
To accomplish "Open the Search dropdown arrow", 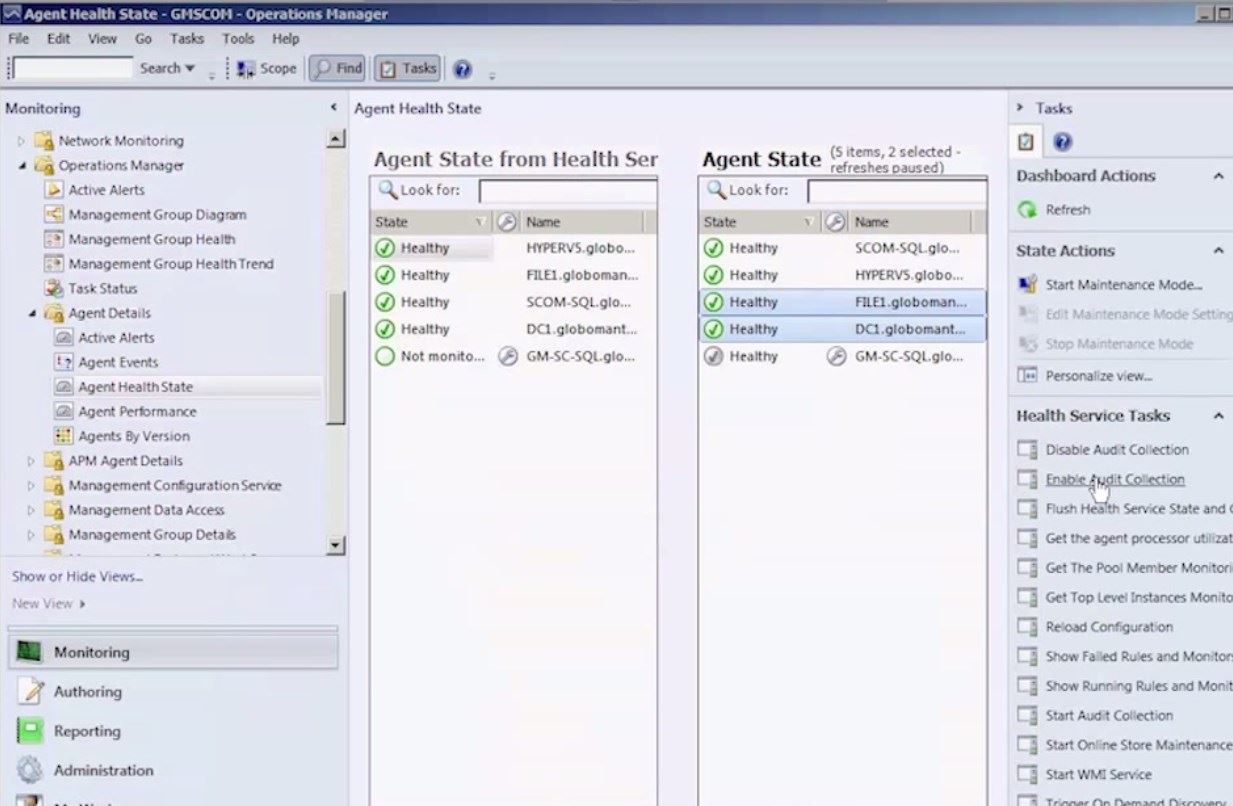I will pos(190,68).
